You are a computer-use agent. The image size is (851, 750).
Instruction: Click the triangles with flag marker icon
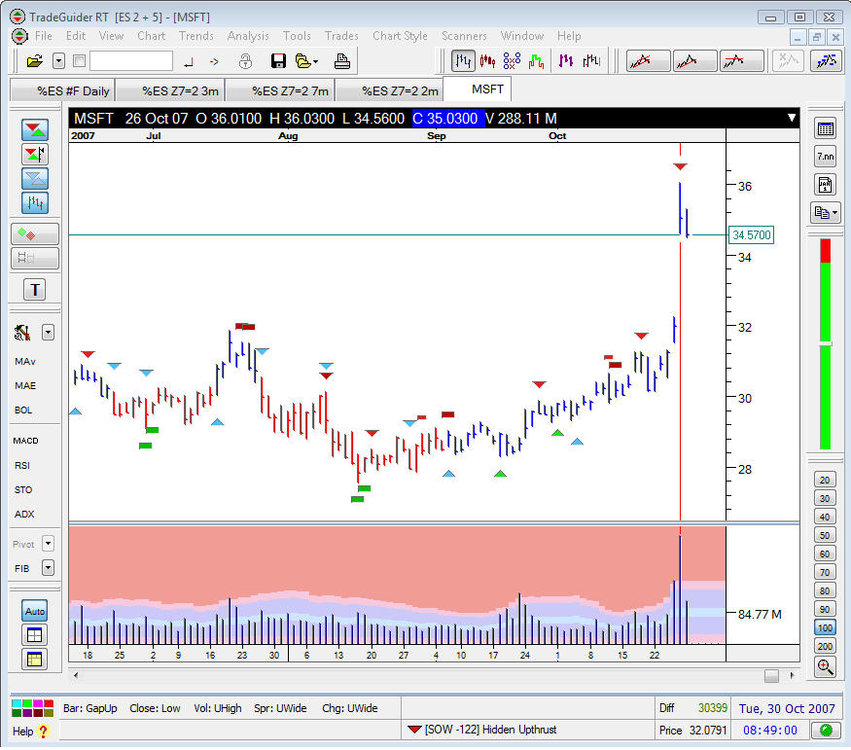[x=35, y=154]
